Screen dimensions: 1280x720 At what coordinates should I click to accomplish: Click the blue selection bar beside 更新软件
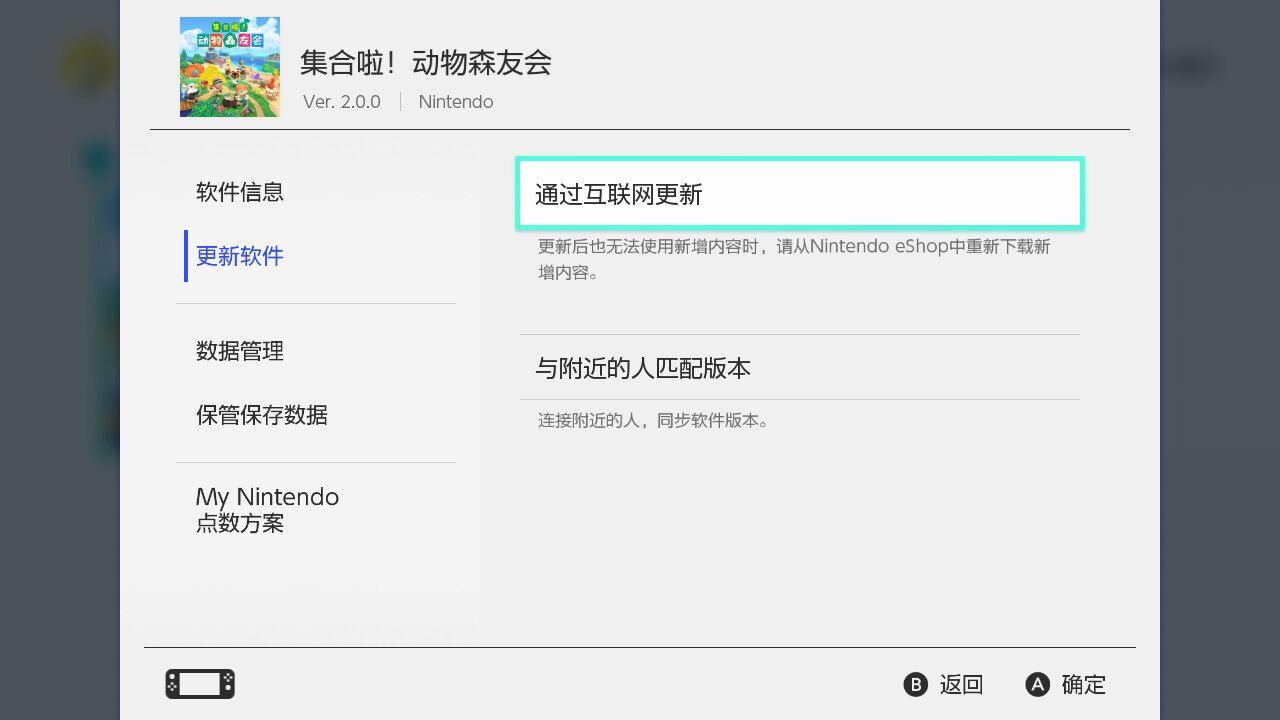click(x=186, y=256)
